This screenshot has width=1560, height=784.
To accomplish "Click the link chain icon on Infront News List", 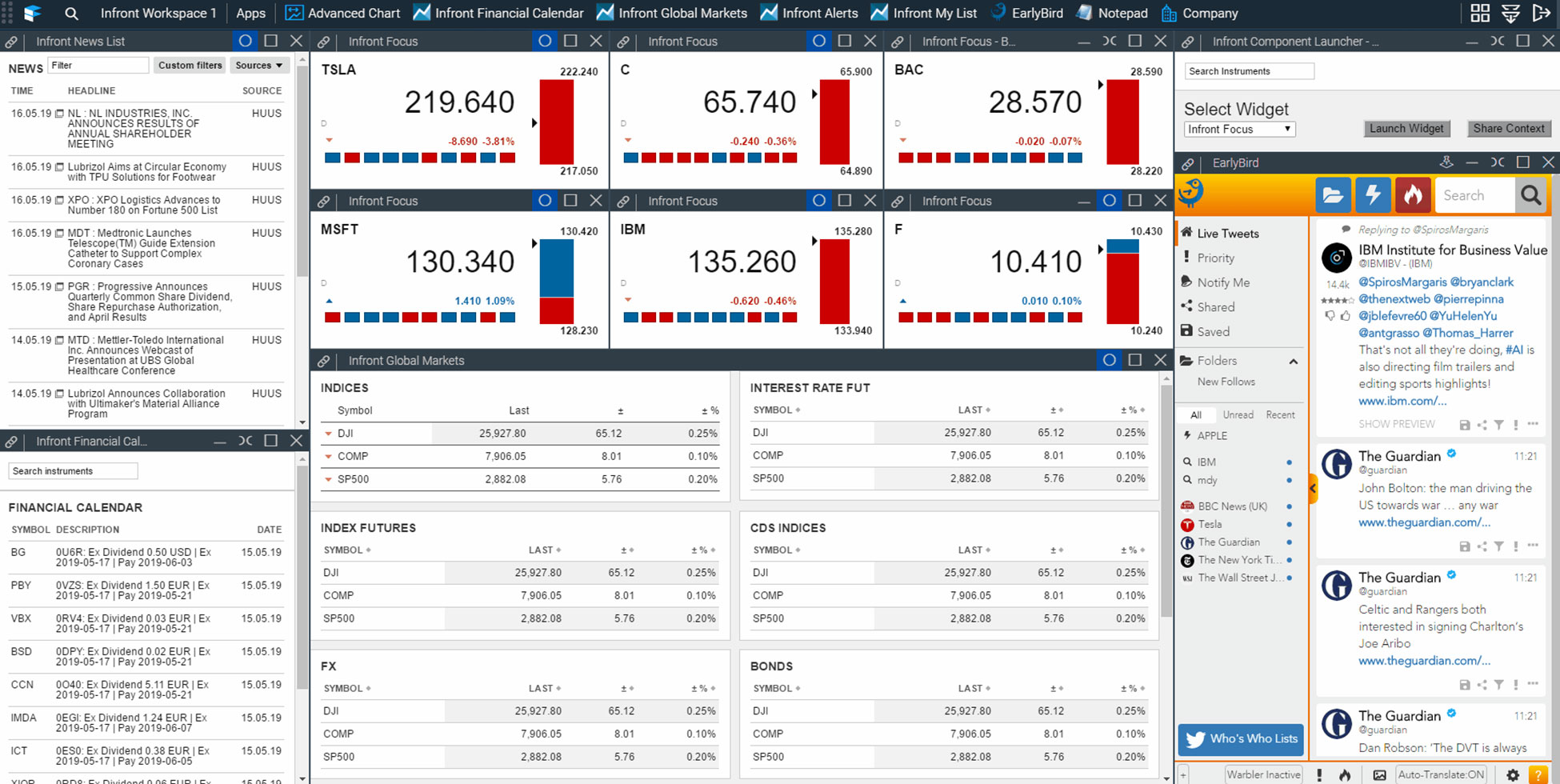I will coord(11,41).
